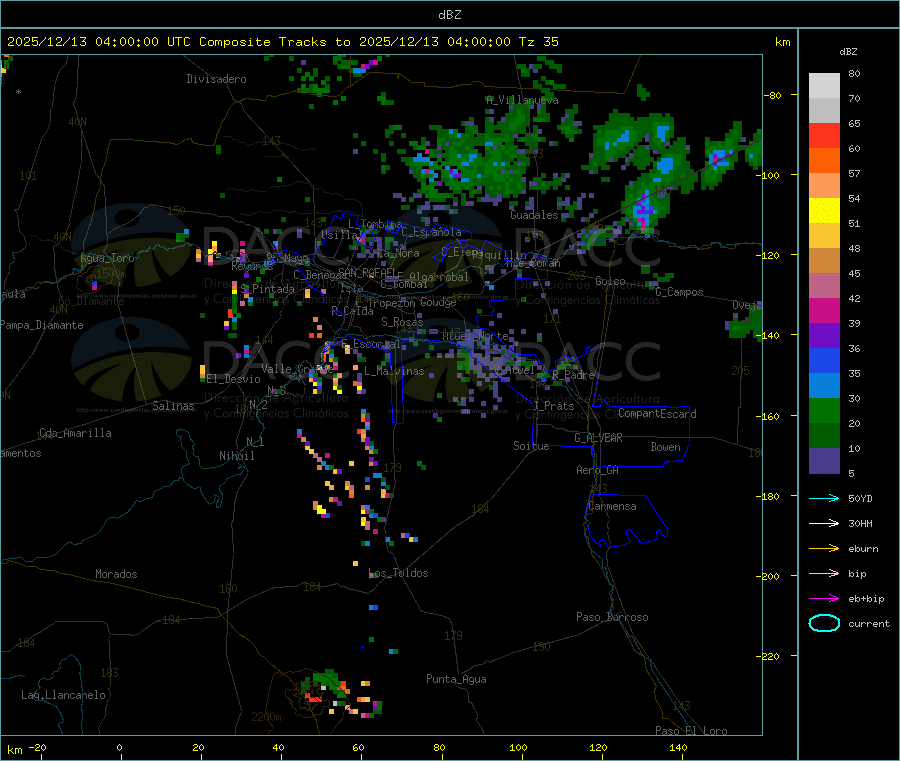Select the red 60–65 dBZ swatch

[x=824, y=136]
